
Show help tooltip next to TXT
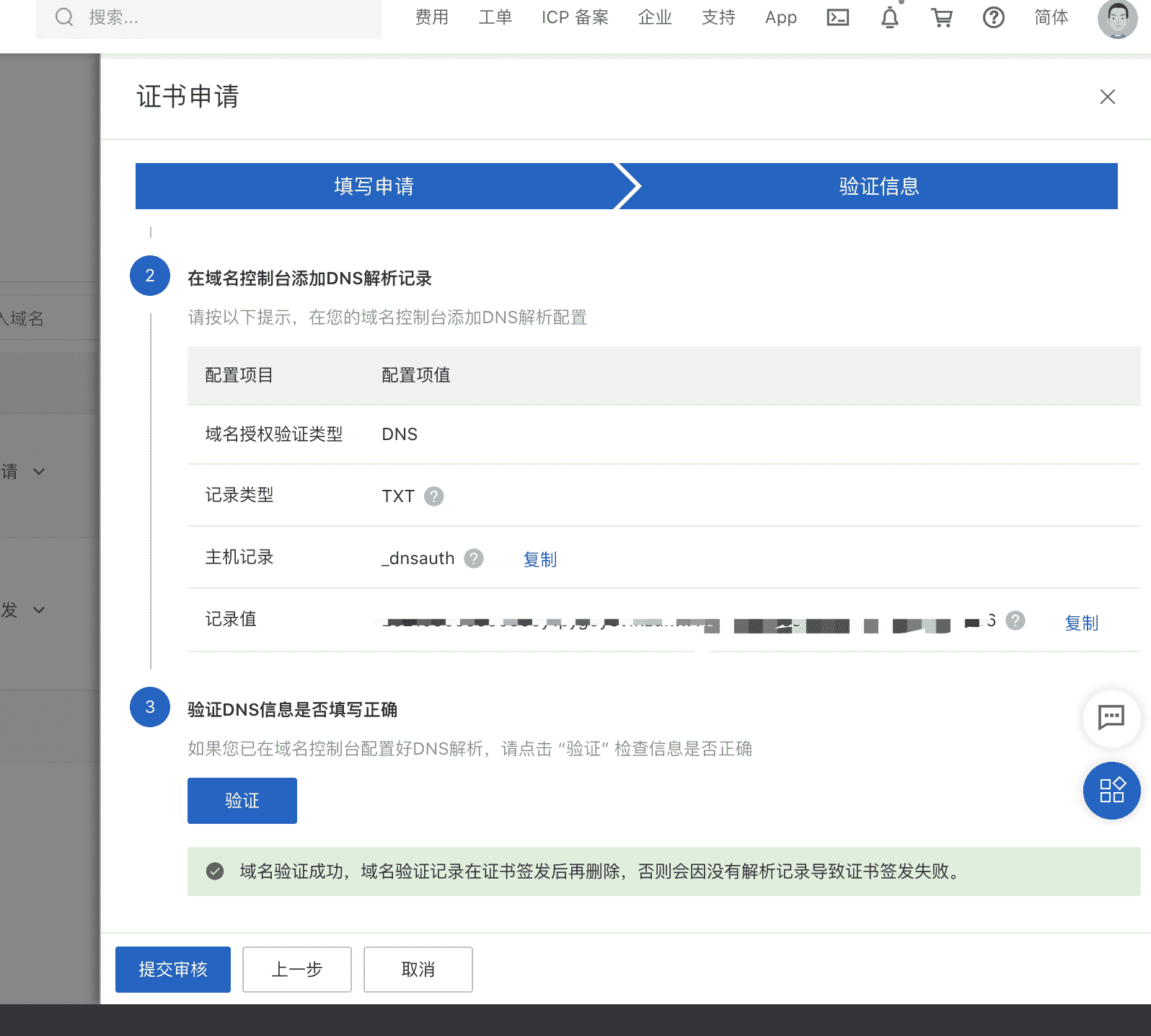433,496
